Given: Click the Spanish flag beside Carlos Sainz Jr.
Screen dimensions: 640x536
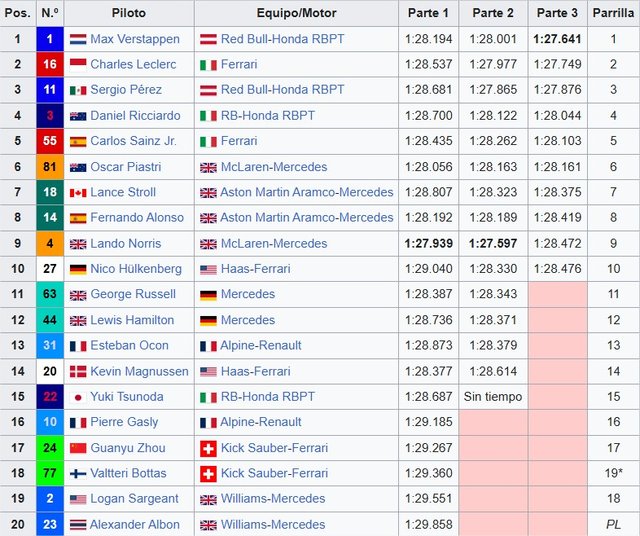Looking at the screenshot, I should click(78, 142).
